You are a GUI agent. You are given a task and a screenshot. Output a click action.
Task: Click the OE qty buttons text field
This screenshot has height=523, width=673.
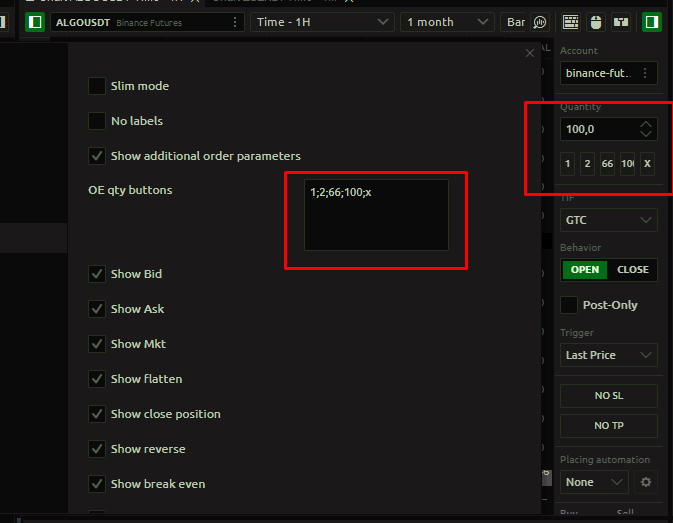(x=376, y=215)
